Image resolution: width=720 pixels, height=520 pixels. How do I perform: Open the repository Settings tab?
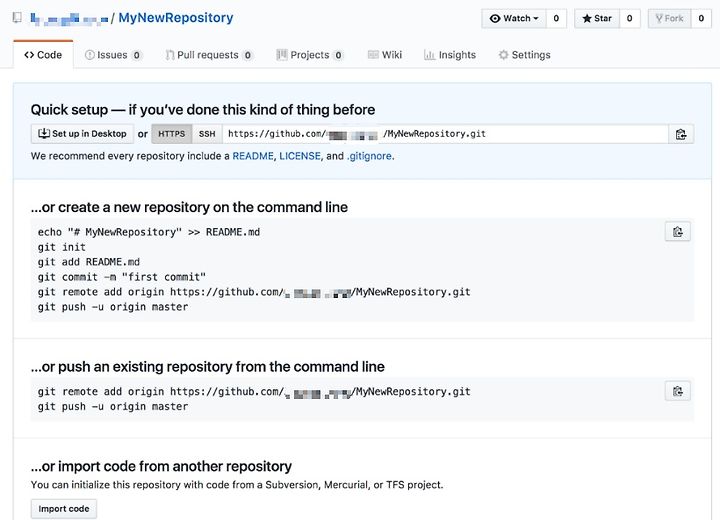click(x=524, y=55)
